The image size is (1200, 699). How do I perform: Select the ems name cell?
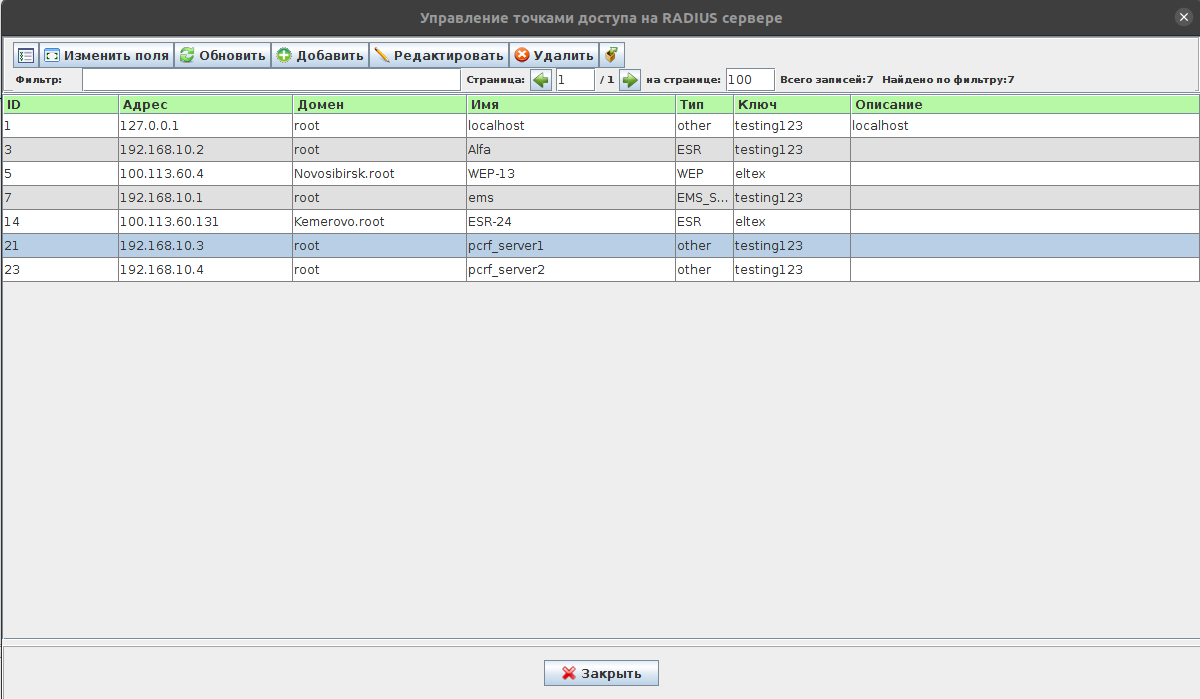coord(571,198)
